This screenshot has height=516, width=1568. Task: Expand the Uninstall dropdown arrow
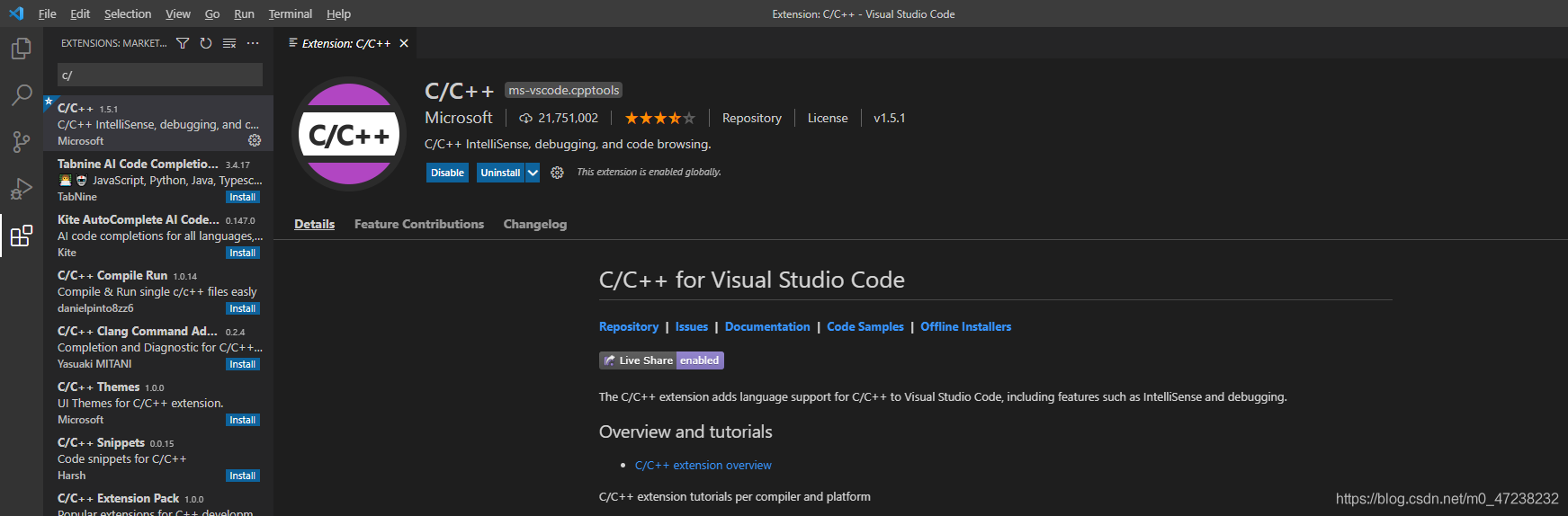click(x=533, y=173)
